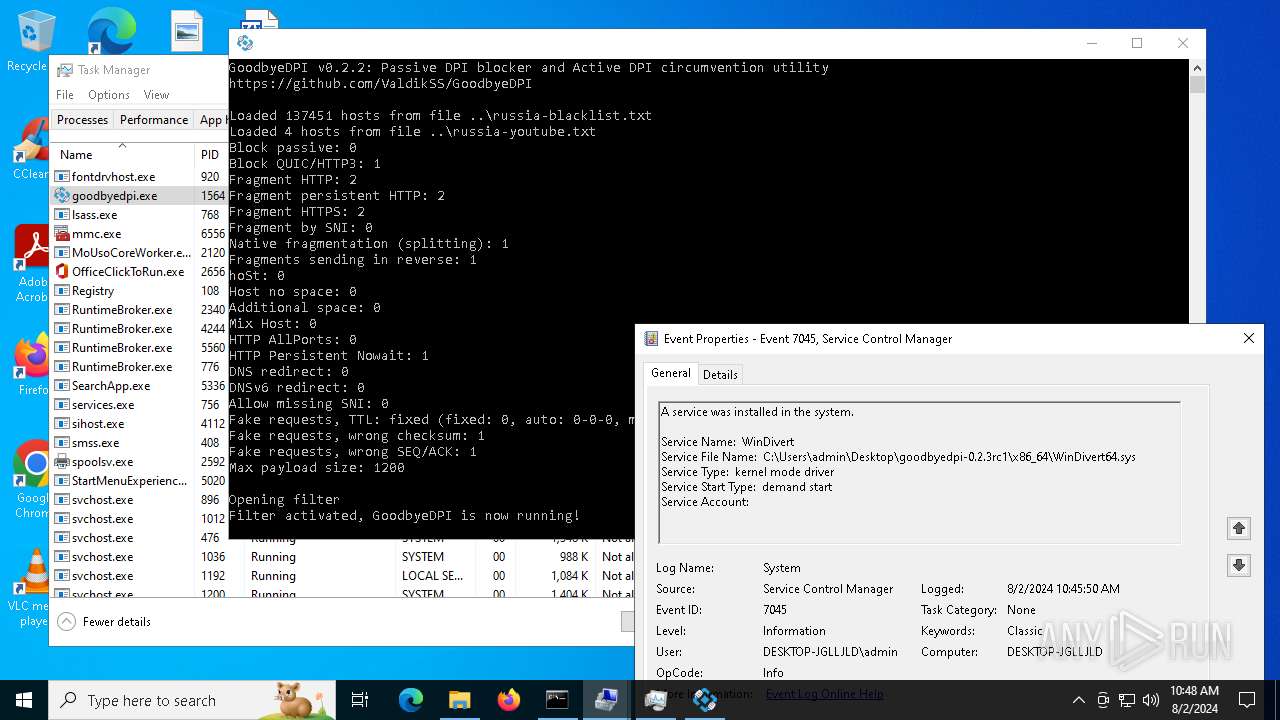1280x720 pixels.
Task: Select OfficeClickToRun.exe process row
Action: click(x=139, y=272)
